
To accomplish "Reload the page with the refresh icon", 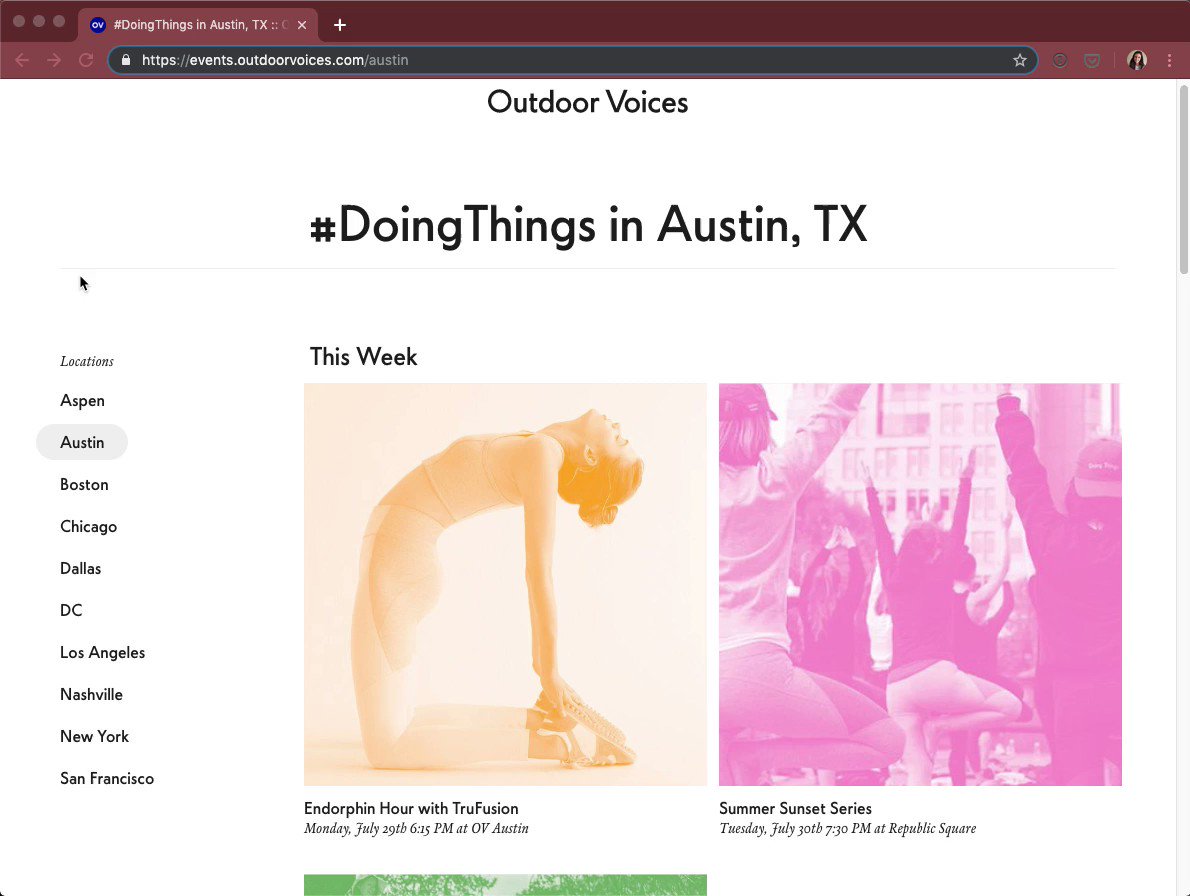I will 86,60.
